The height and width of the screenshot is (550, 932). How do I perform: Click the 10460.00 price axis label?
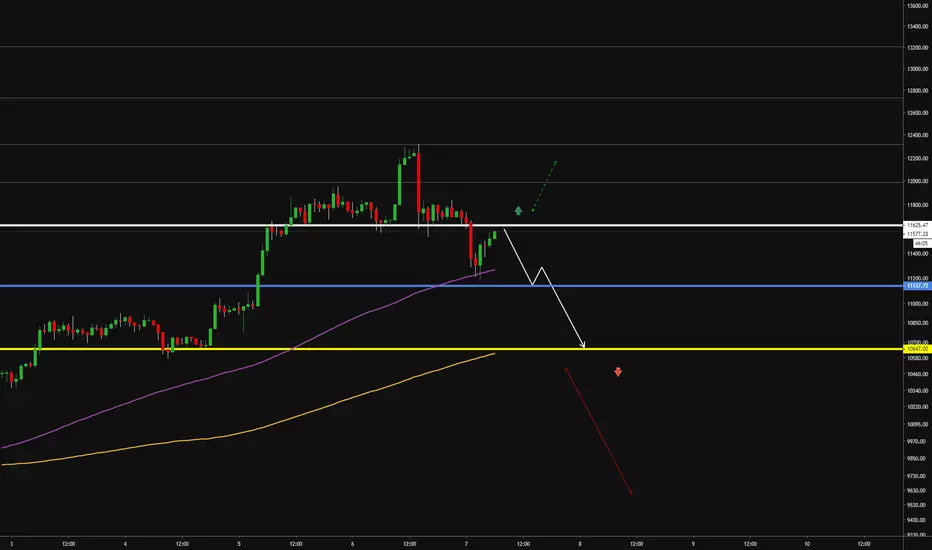coord(918,374)
